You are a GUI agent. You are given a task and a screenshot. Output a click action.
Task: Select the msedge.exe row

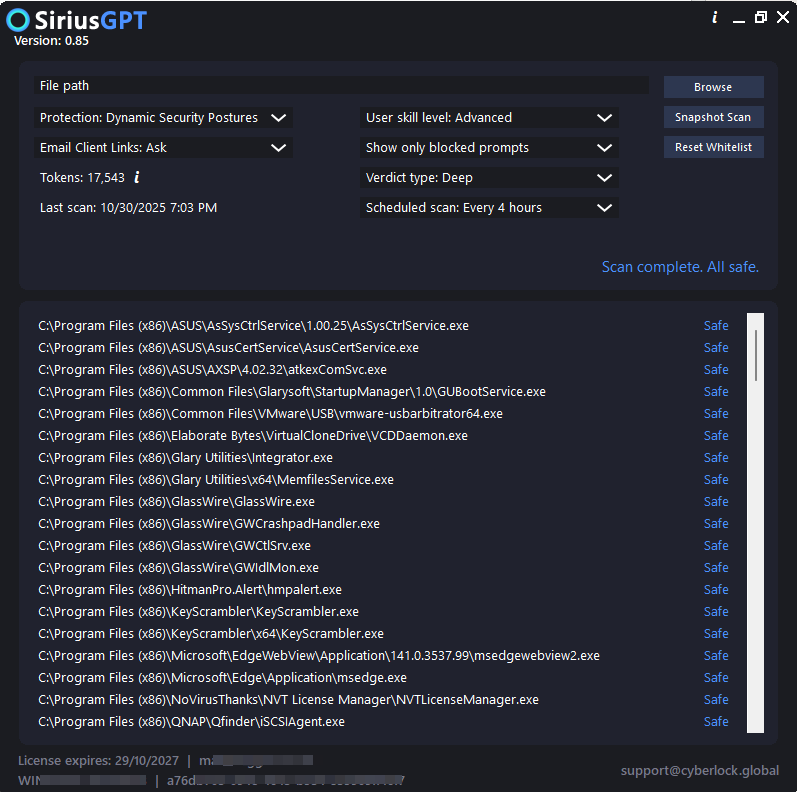383,678
